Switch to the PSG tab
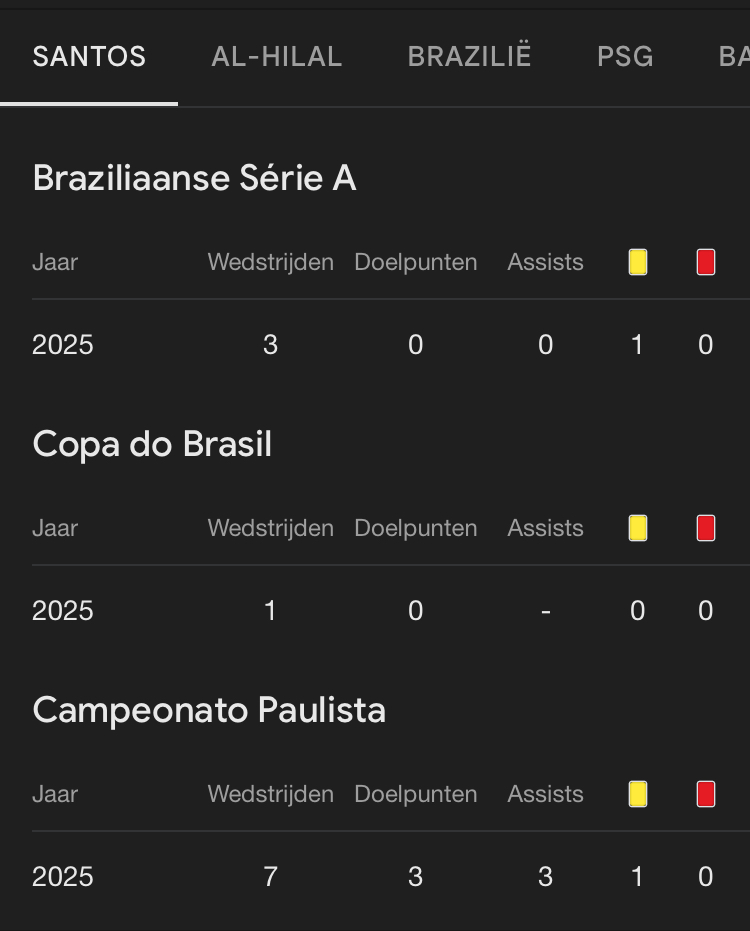This screenshot has width=750, height=931. pos(625,57)
